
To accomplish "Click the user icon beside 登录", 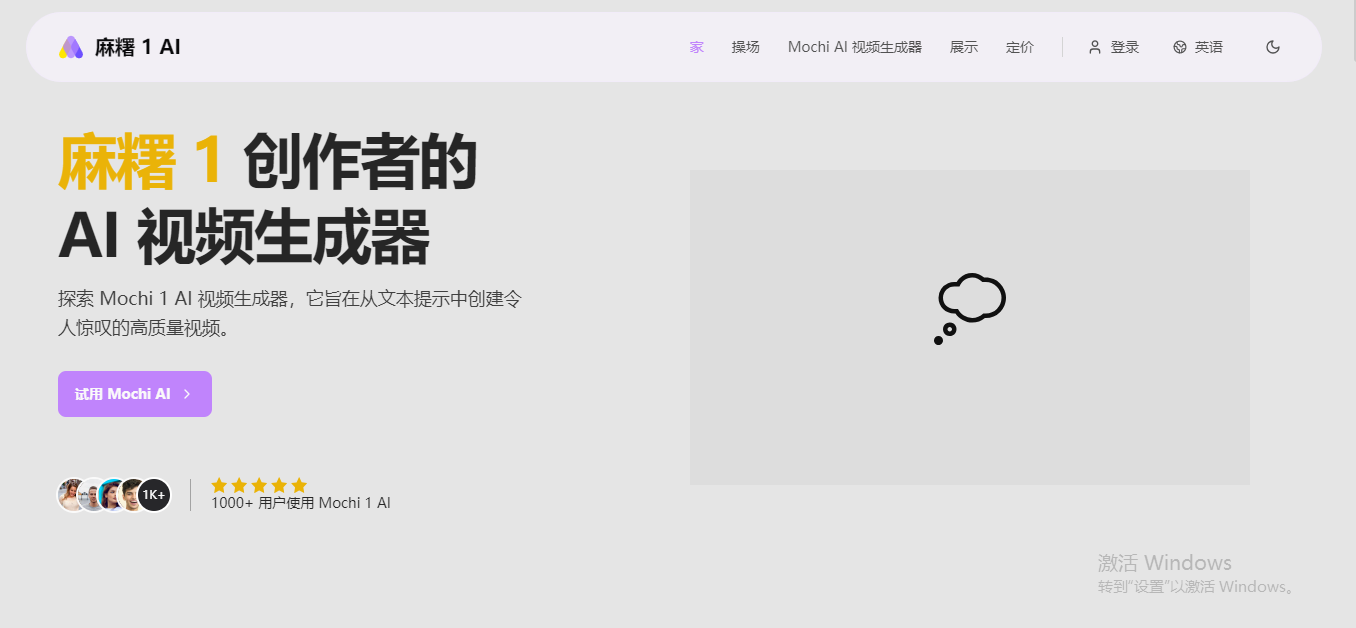I will tap(1095, 47).
